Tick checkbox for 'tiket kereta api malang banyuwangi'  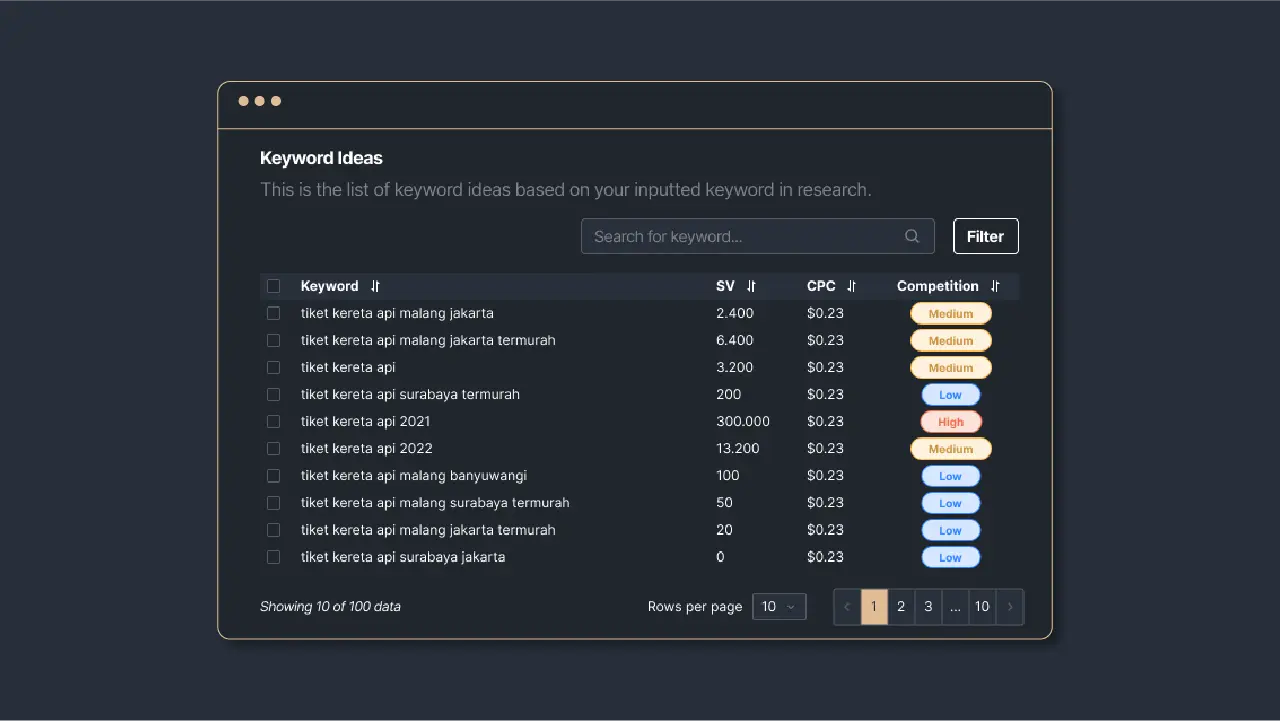[x=273, y=475]
